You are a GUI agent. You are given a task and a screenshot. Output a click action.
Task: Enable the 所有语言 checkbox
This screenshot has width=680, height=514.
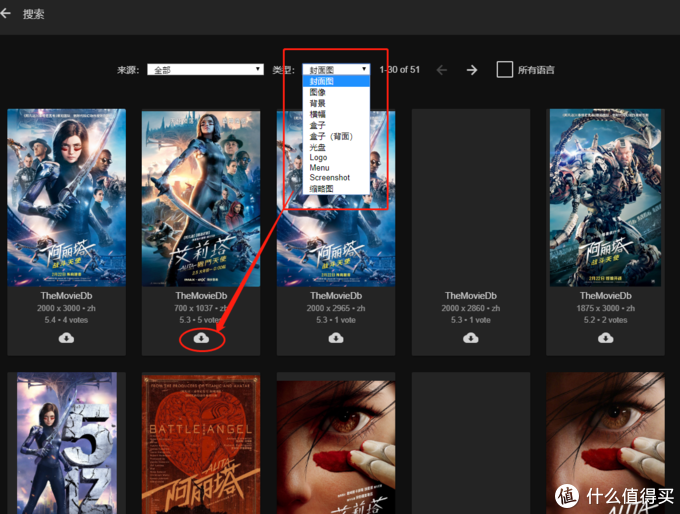point(504,69)
